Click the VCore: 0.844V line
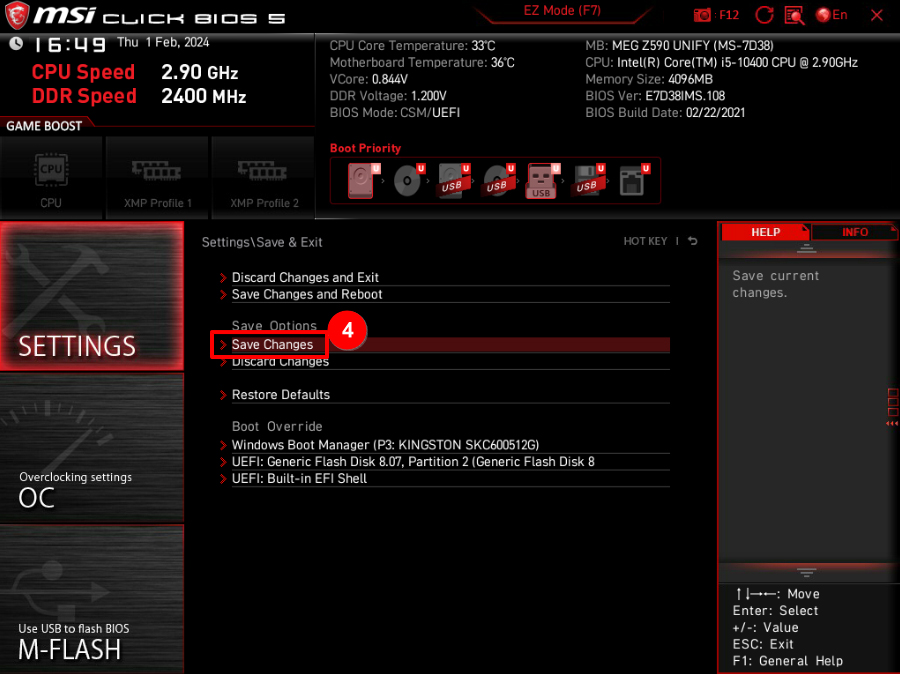This screenshot has width=900, height=674. tap(368, 79)
